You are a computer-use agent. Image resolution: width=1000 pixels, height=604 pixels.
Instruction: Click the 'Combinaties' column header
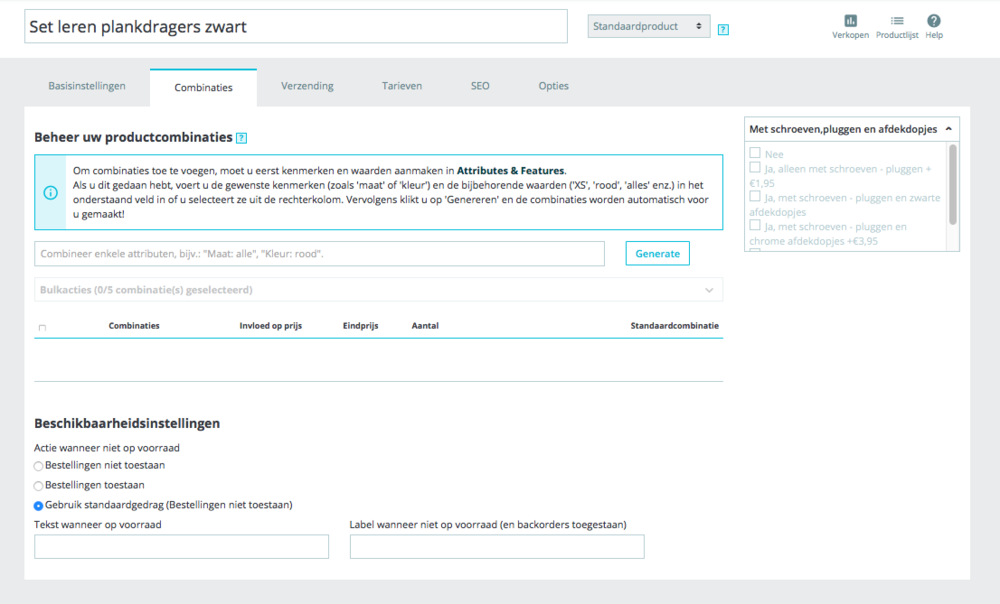coord(134,325)
